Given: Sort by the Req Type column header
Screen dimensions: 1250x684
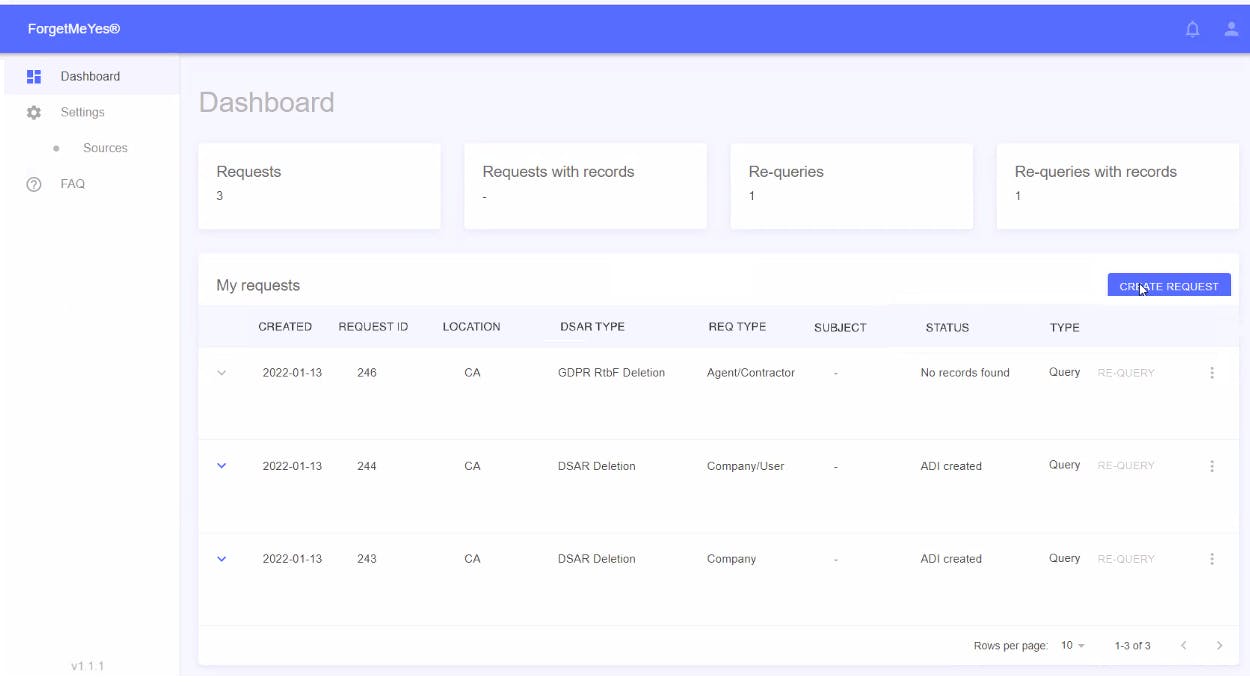Looking at the screenshot, I should (737, 327).
